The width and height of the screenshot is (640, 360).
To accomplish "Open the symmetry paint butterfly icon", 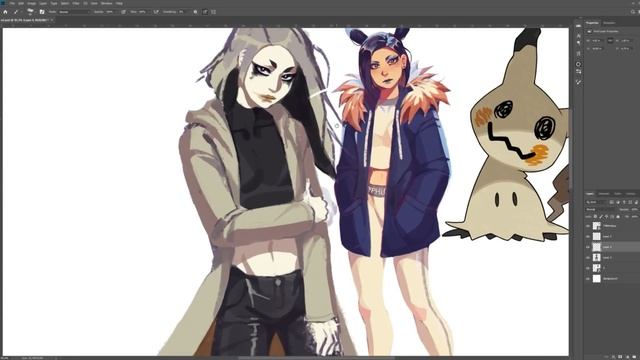I will (x=213, y=12).
